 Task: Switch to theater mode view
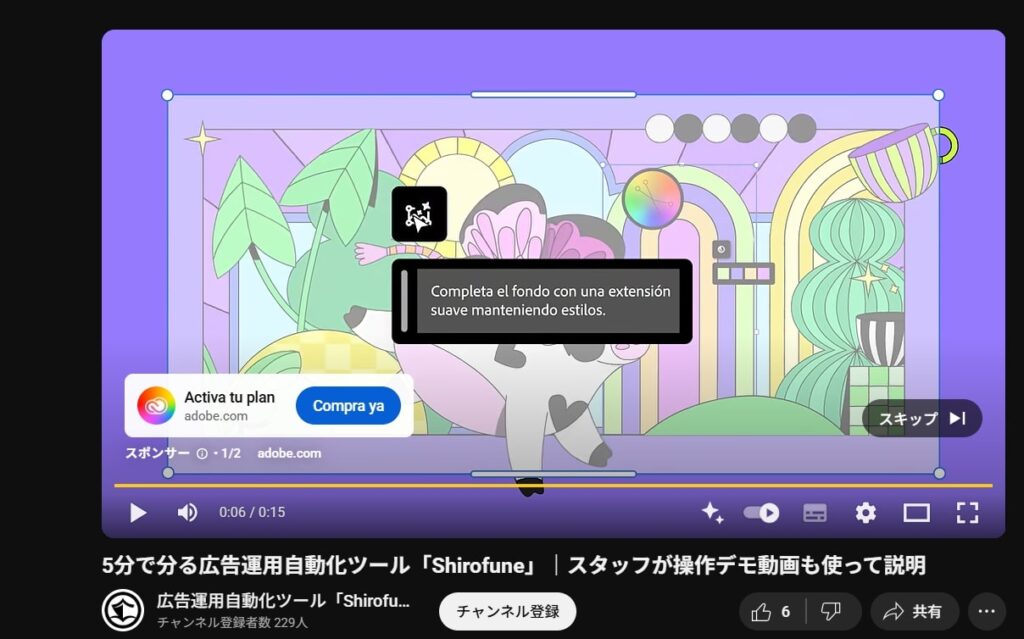tap(916, 513)
